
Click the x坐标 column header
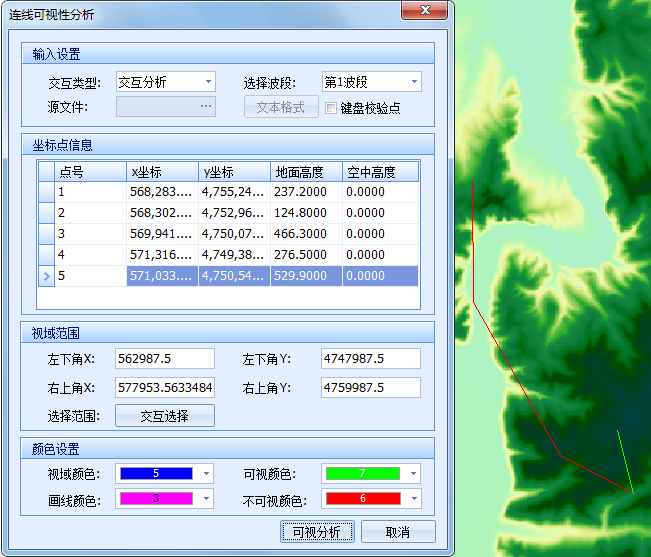(x=162, y=171)
